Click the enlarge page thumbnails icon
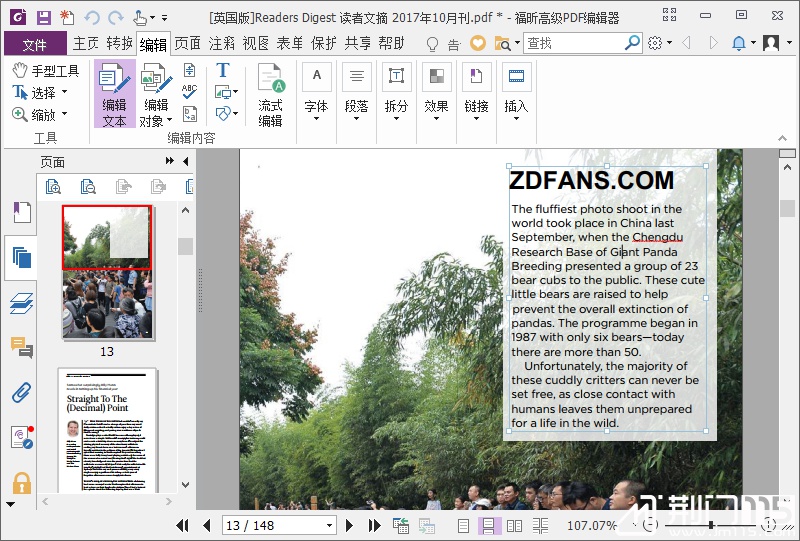Viewport: 800px width, 541px height. coord(53,187)
